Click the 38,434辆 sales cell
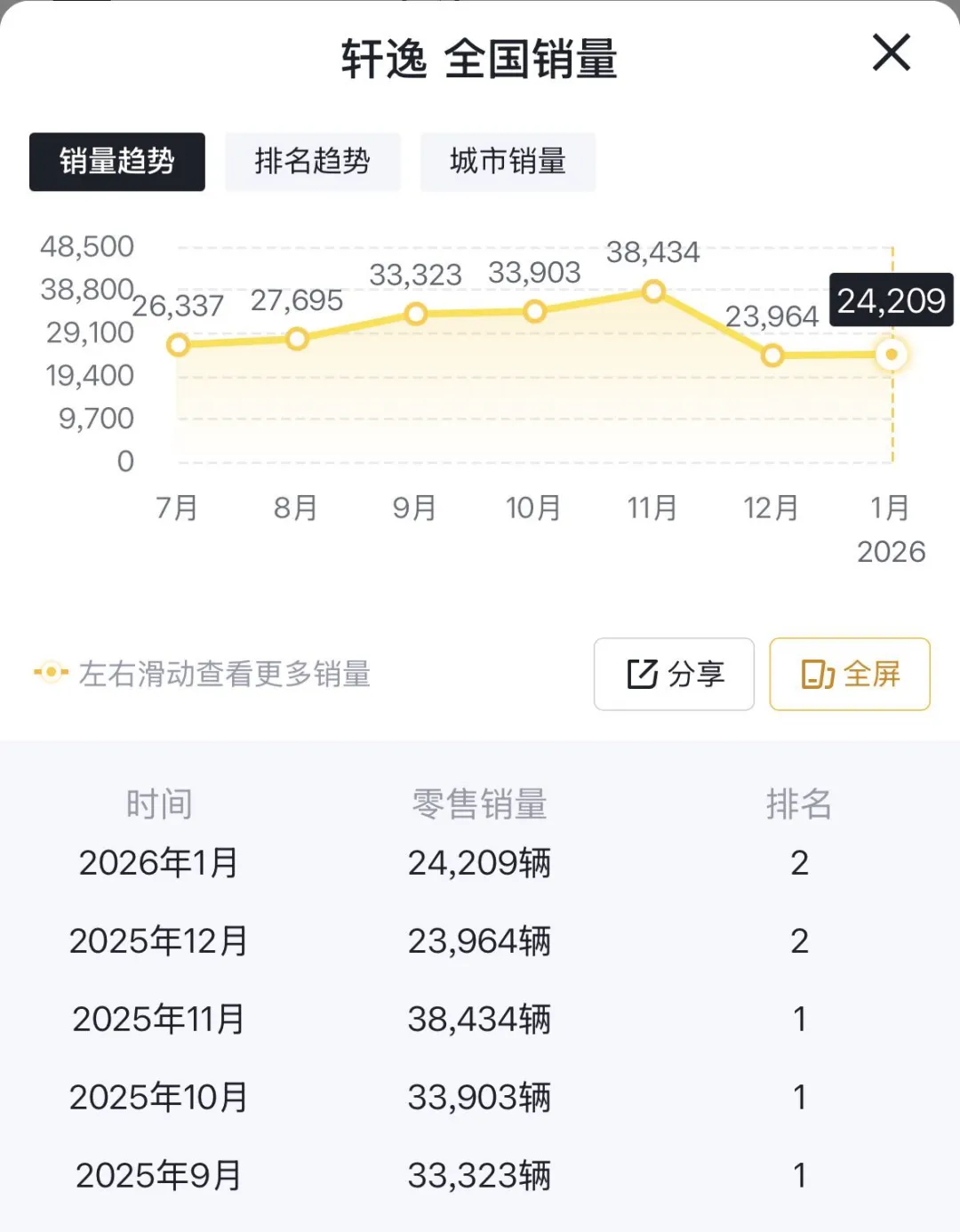This screenshot has height=1232, width=960. (x=479, y=1019)
